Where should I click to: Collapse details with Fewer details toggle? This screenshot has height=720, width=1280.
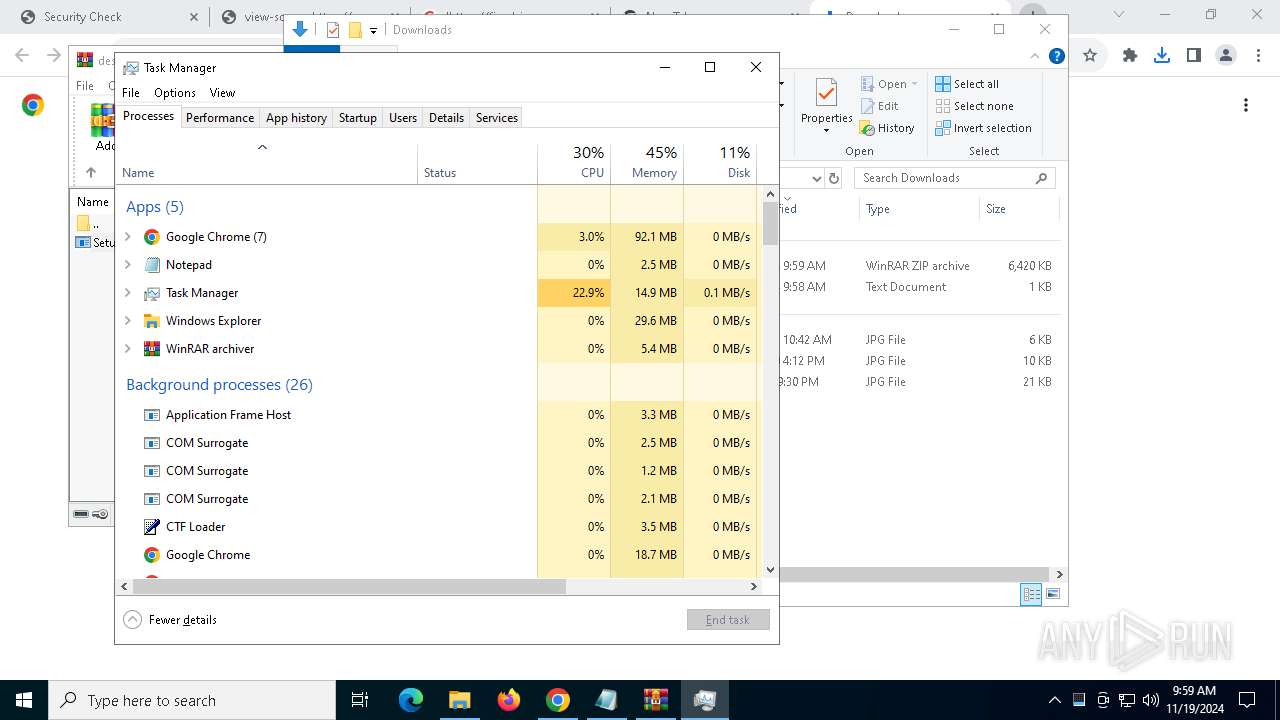click(170, 620)
